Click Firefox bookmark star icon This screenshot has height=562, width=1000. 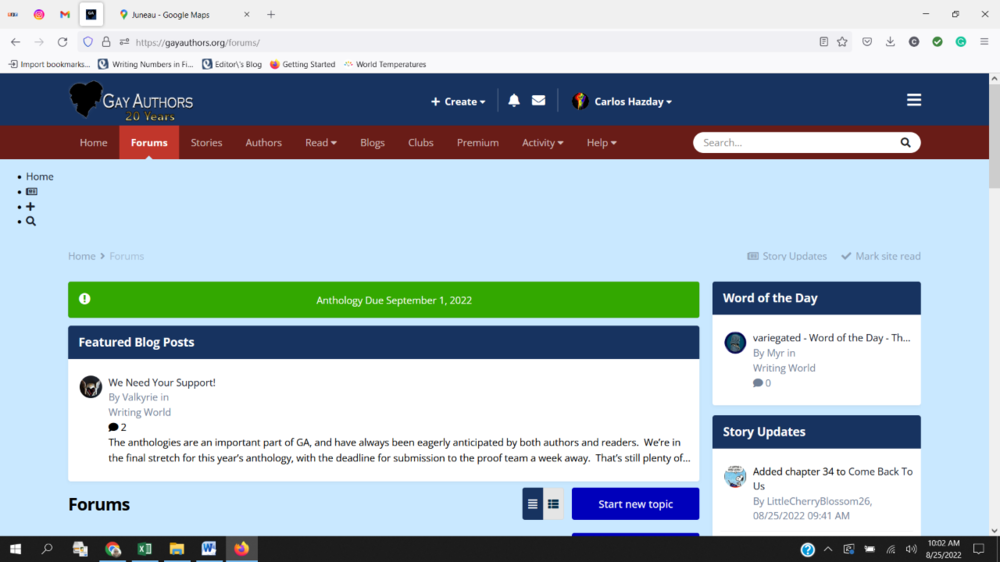(x=842, y=42)
